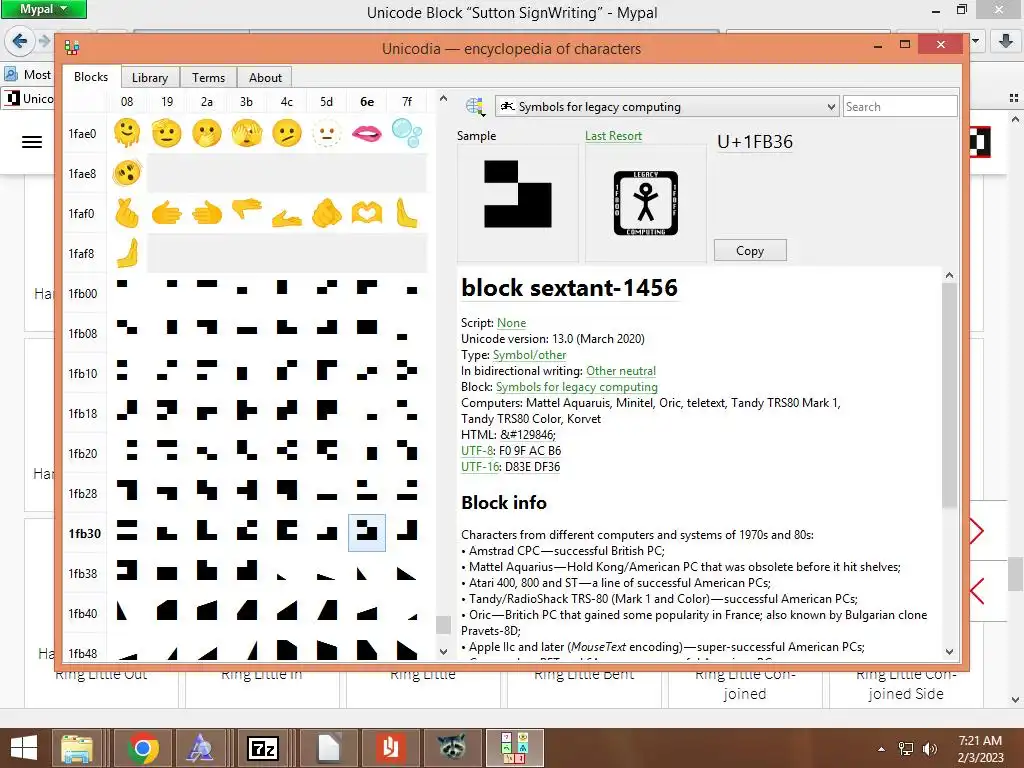Open the Symbol/other type link
The width and height of the screenshot is (1024, 768).
(x=529, y=355)
